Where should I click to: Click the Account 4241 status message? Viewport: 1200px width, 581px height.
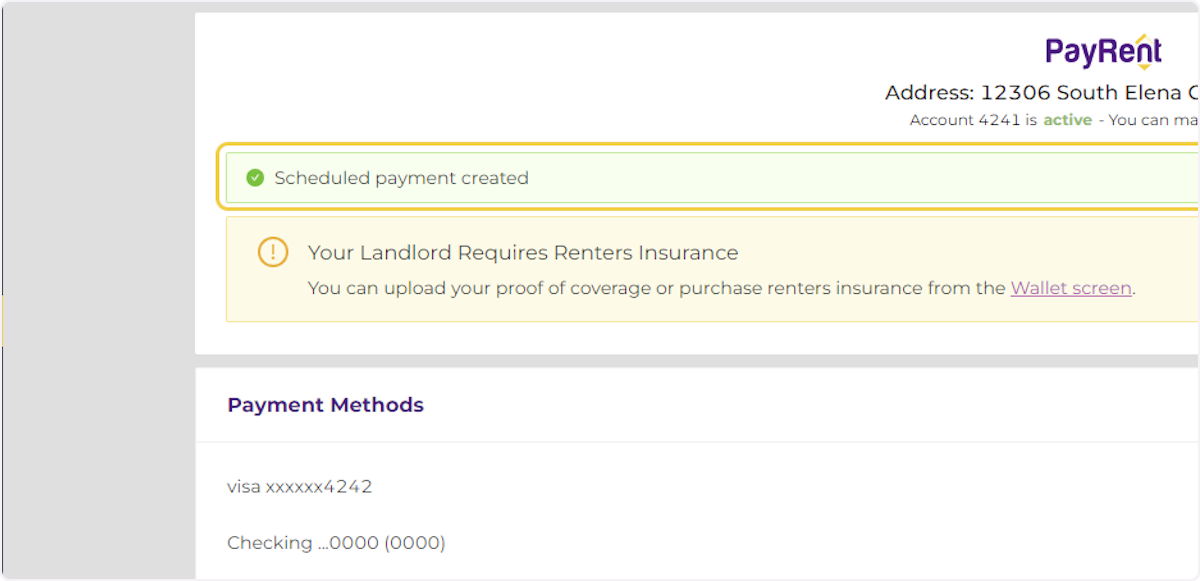pyautogui.click(x=1000, y=119)
